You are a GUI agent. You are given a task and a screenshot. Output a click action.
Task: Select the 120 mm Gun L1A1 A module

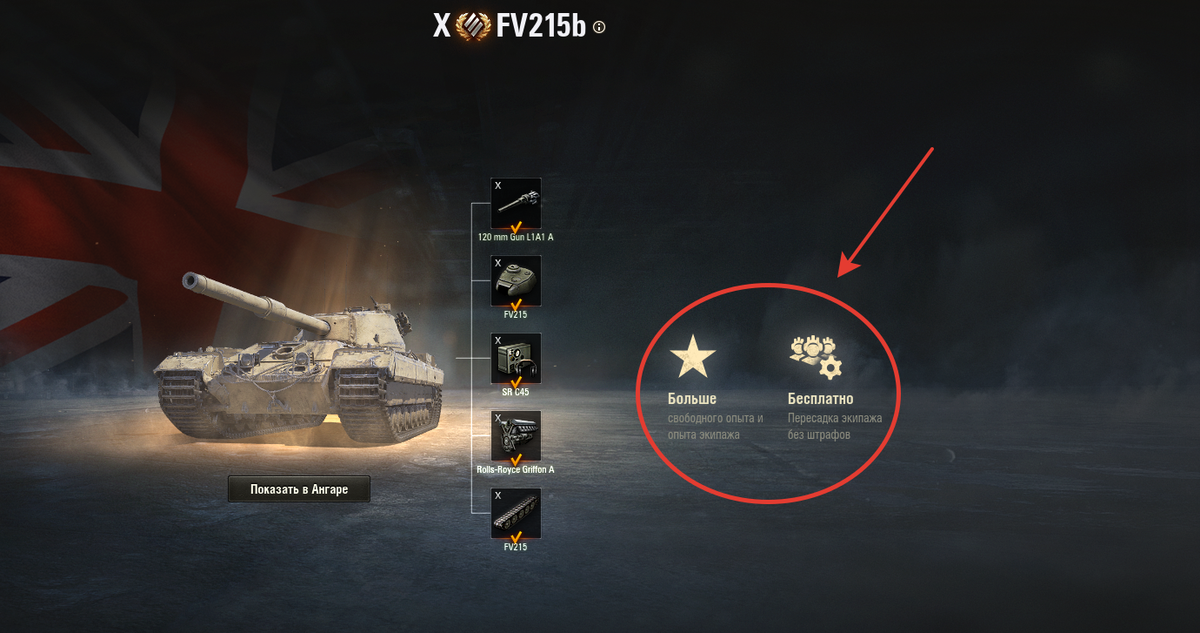click(516, 204)
